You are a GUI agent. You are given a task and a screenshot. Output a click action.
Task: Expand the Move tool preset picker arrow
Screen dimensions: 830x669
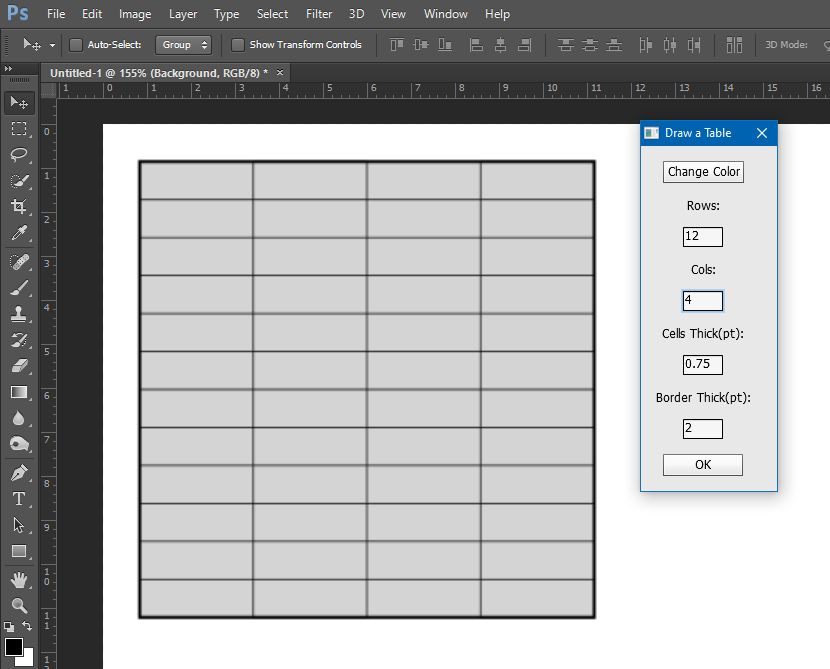(x=52, y=46)
